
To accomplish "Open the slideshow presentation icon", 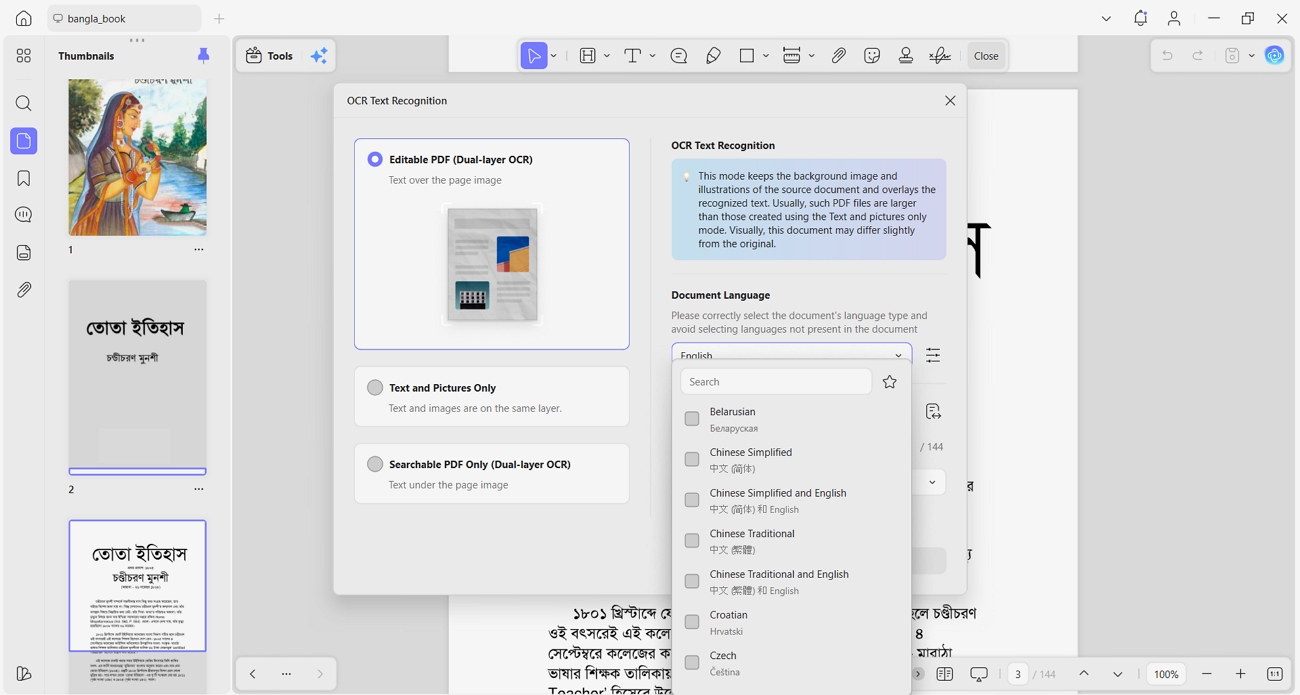I will (x=979, y=674).
